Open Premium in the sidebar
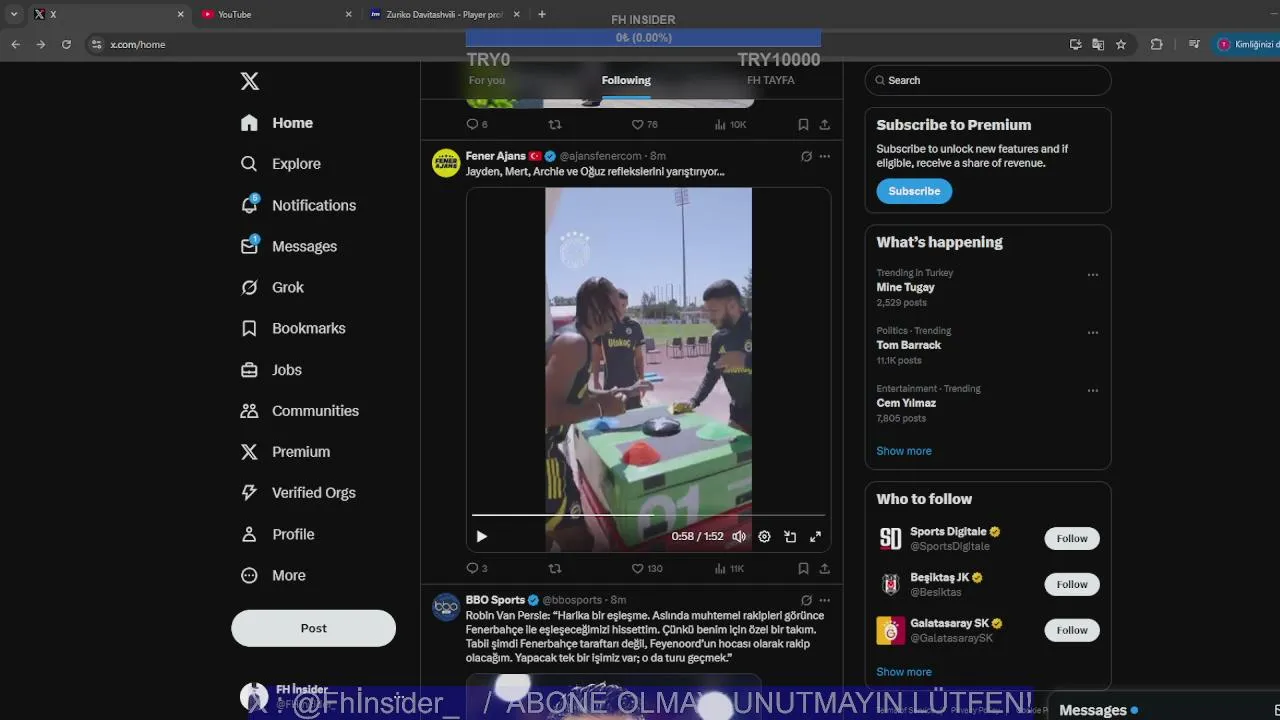Image resolution: width=1280 pixels, height=720 pixels. tap(285, 452)
